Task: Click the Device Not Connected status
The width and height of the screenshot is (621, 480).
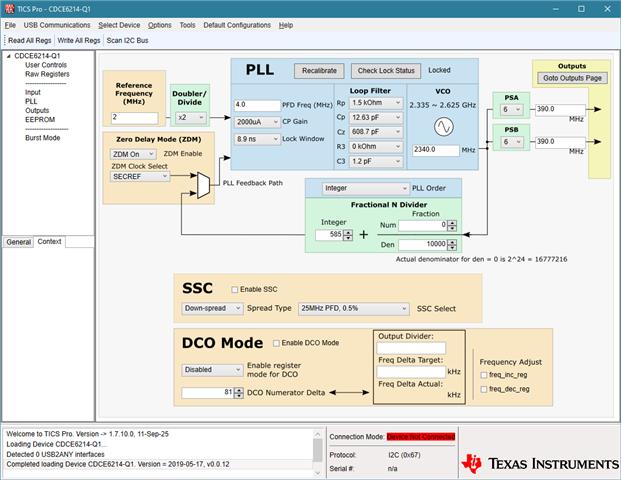Action: tap(421, 437)
